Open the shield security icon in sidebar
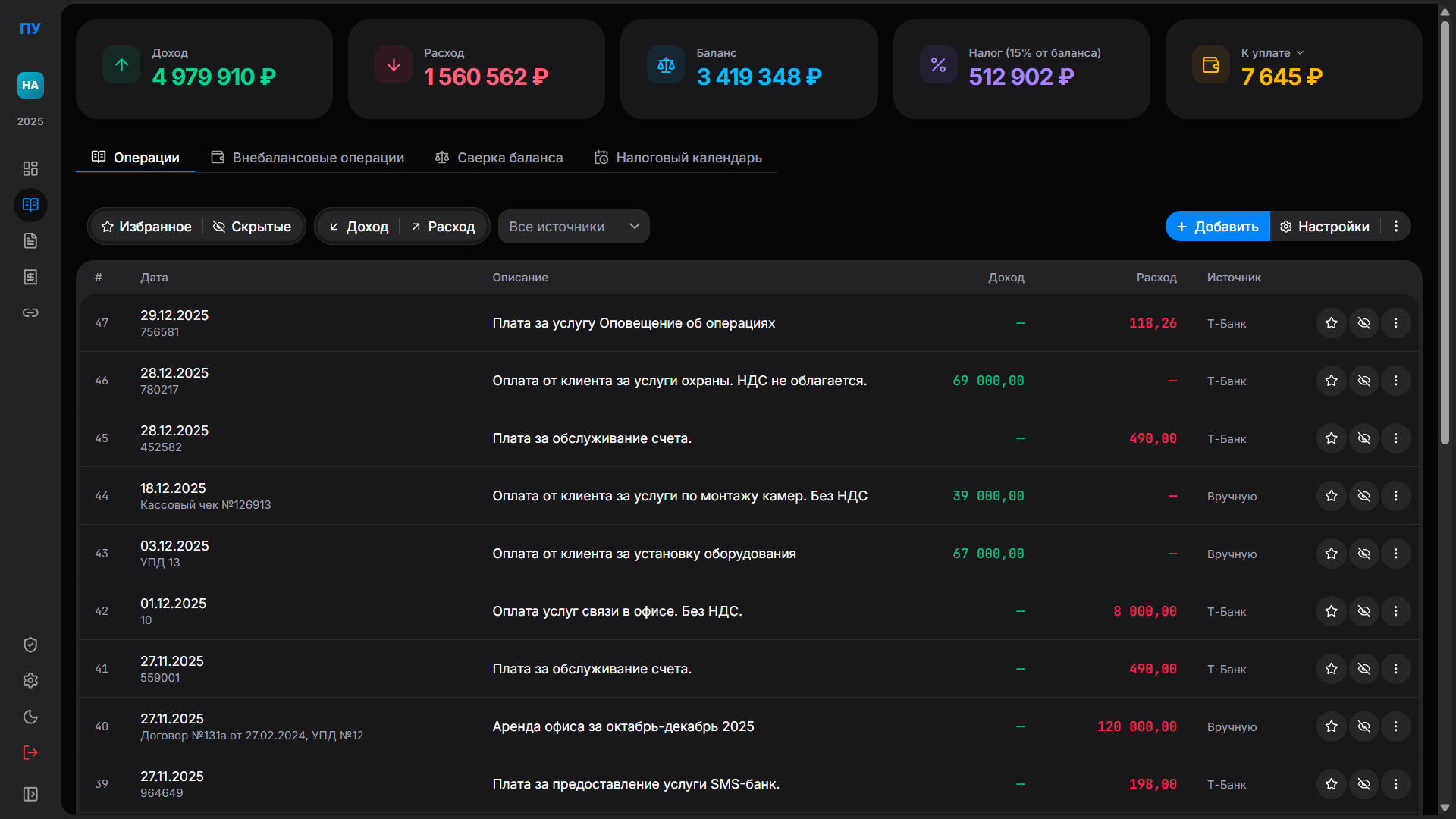This screenshot has height=819, width=1456. [30, 645]
